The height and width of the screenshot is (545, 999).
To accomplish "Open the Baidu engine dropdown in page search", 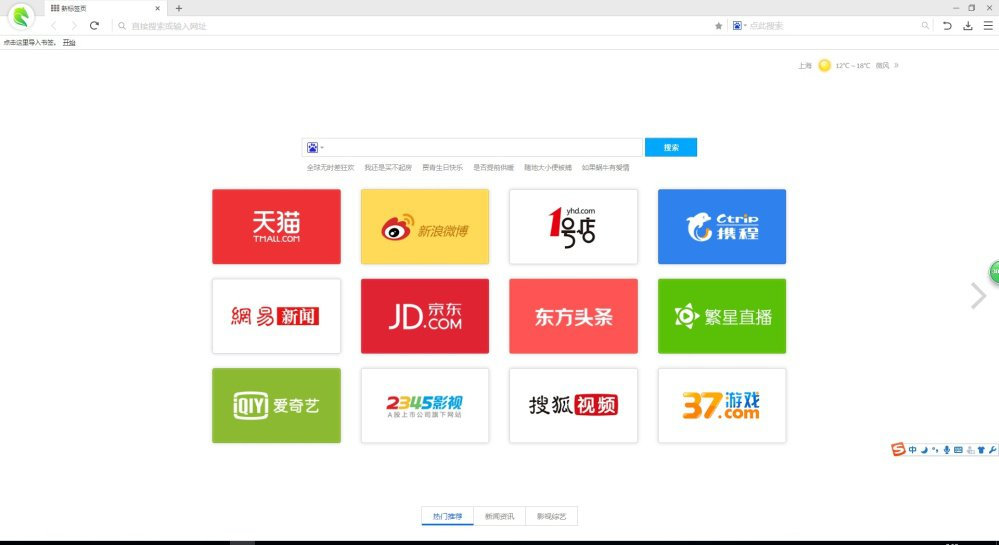I will pyautogui.click(x=315, y=147).
